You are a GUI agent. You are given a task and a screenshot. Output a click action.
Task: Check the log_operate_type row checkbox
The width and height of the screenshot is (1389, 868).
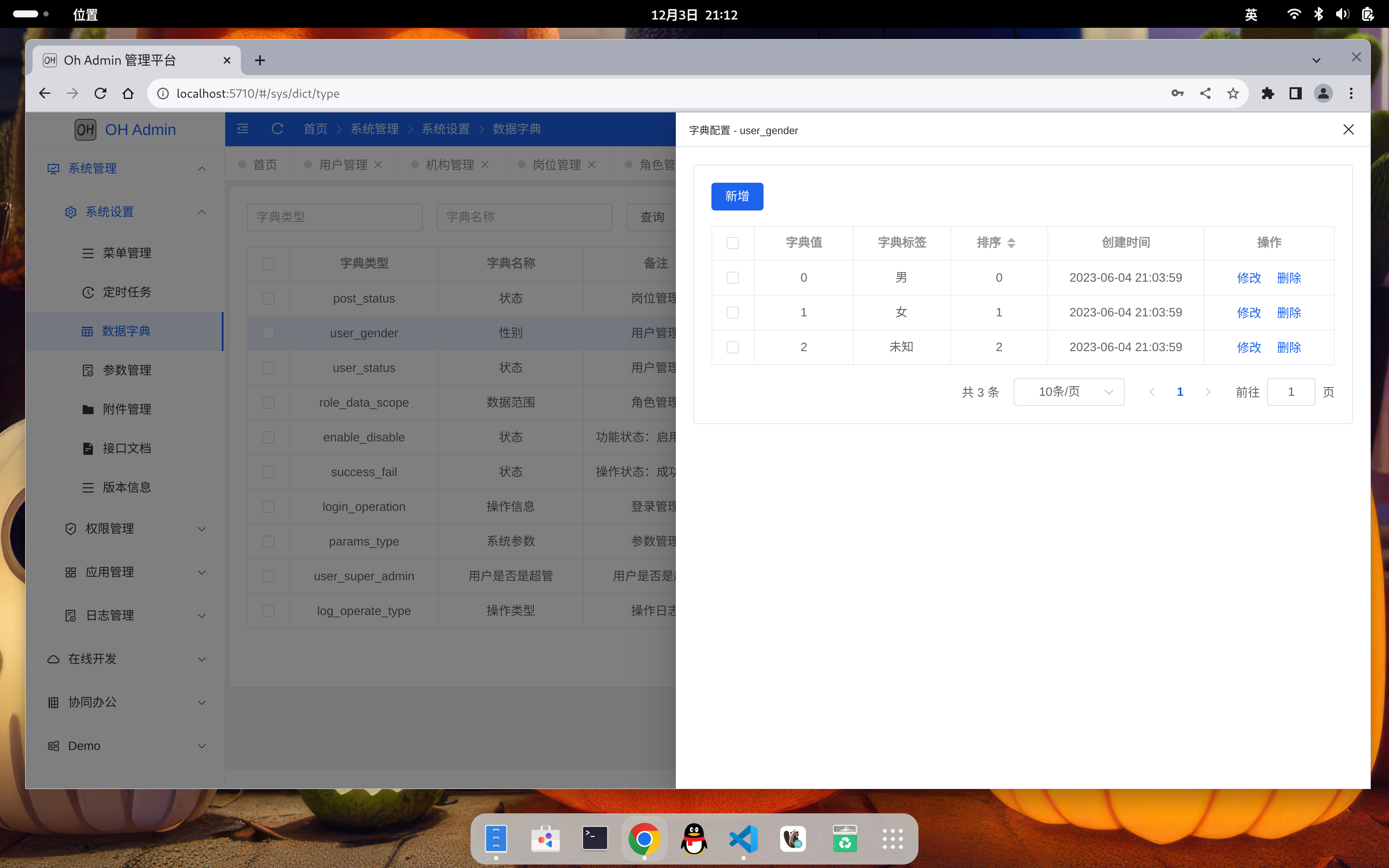[268, 611]
